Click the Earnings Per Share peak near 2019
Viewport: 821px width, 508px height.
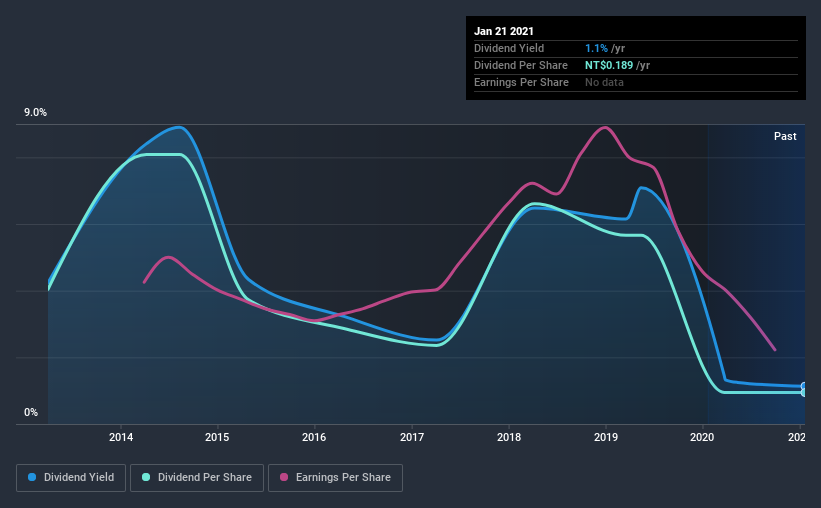point(605,127)
